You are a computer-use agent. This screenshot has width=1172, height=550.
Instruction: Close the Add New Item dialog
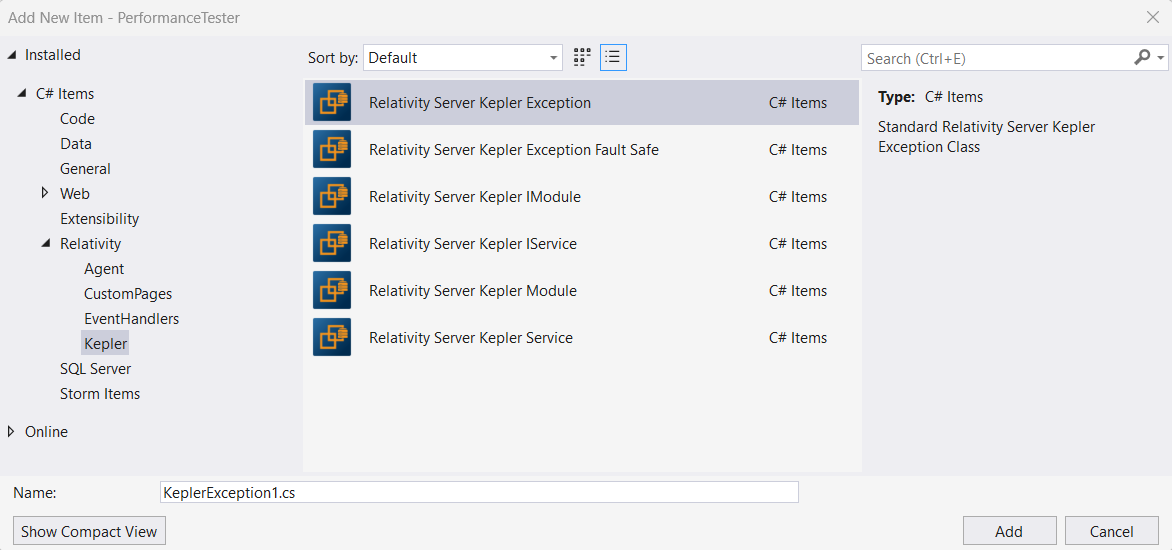click(x=1153, y=17)
